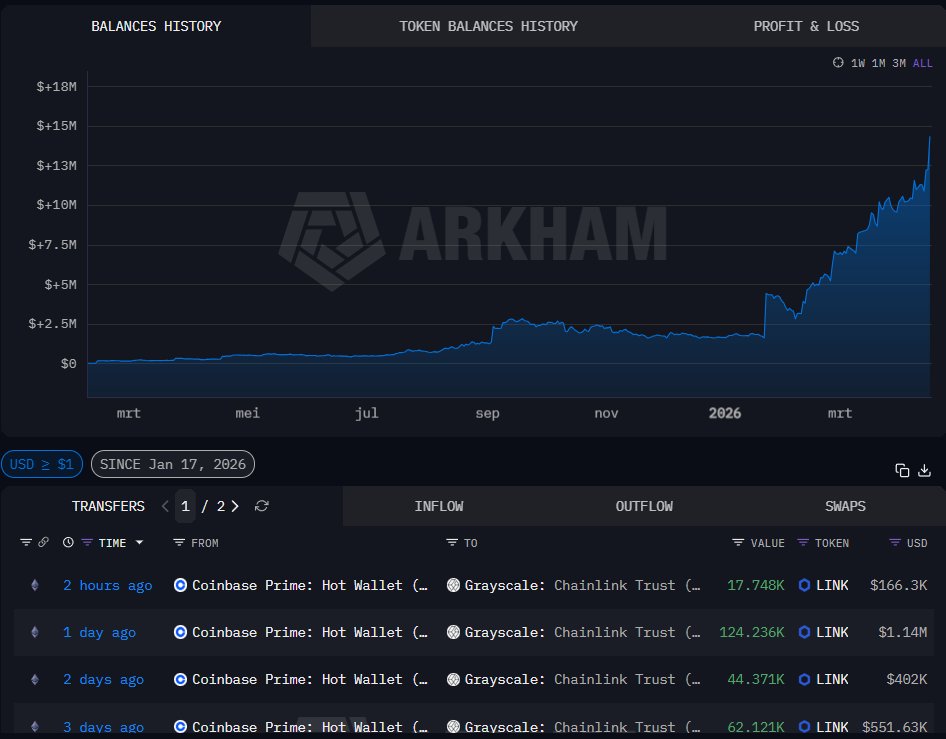Refresh the transfers list
Image resolution: width=946 pixels, height=739 pixels.
(262, 506)
